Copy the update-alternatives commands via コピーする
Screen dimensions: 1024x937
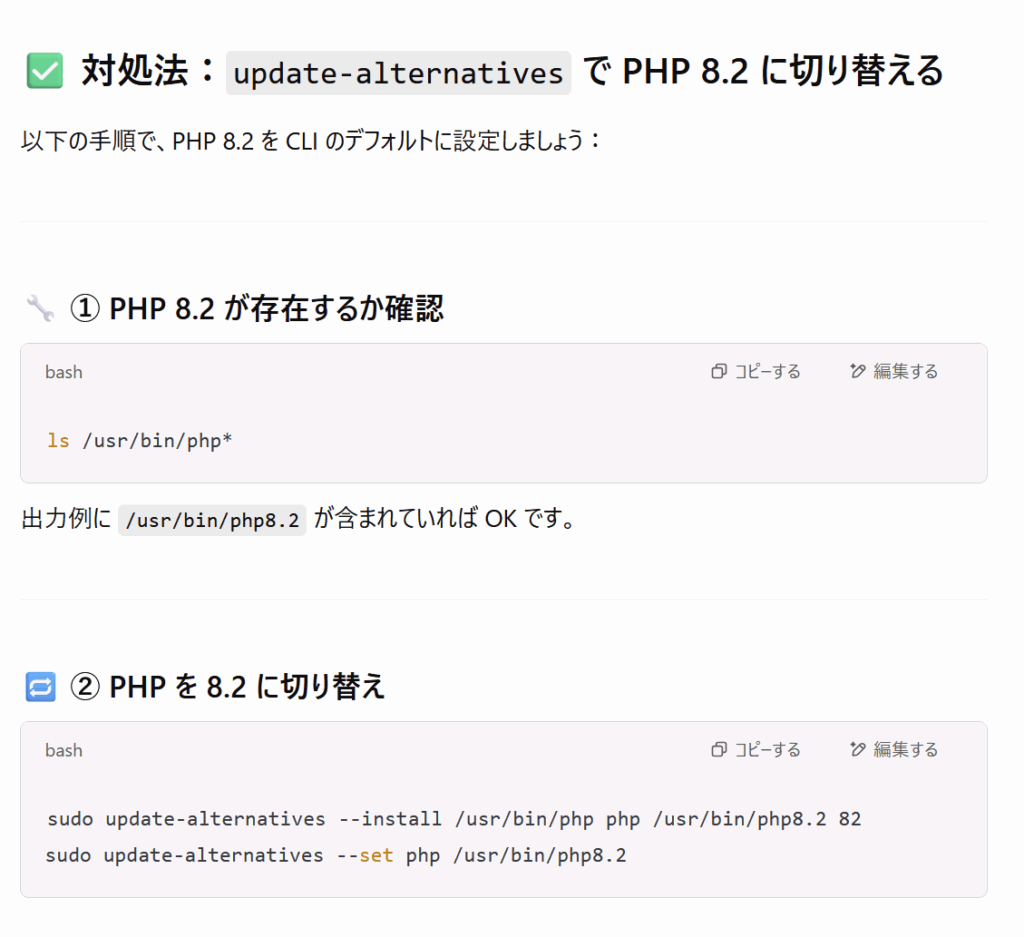coord(756,750)
